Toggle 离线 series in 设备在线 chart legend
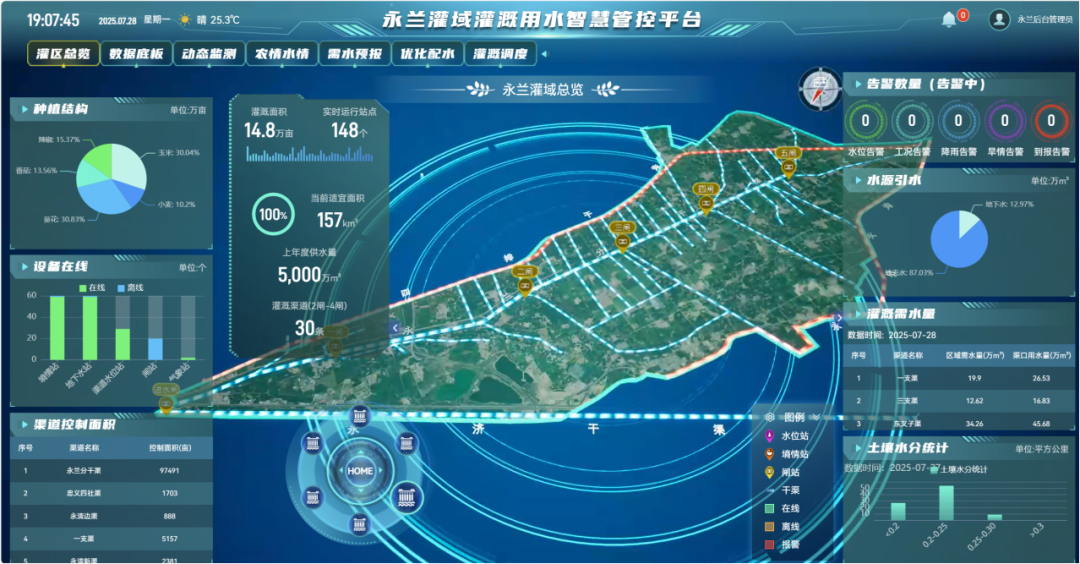1080x564 pixels. pos(131,288)
